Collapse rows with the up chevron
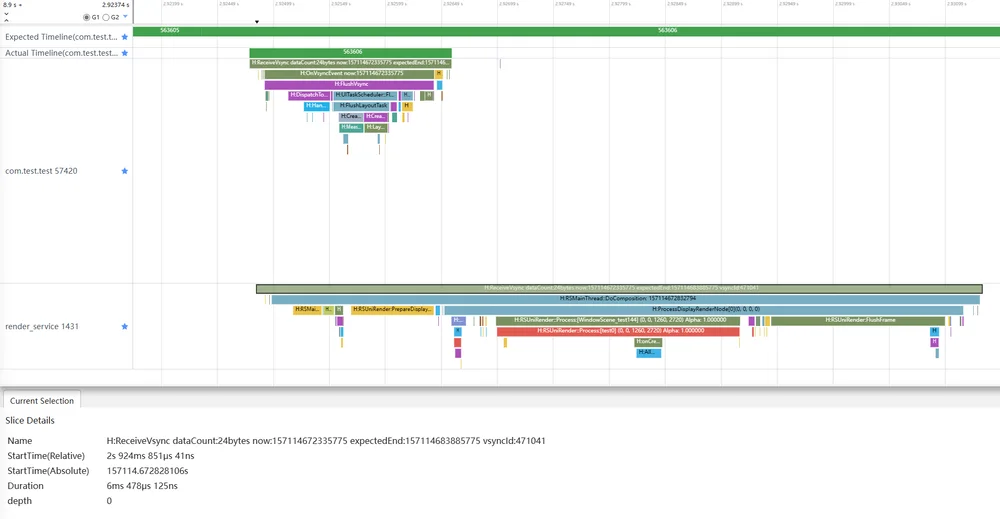The width and height of the screenshot is (1000, 519). point(6,20)
